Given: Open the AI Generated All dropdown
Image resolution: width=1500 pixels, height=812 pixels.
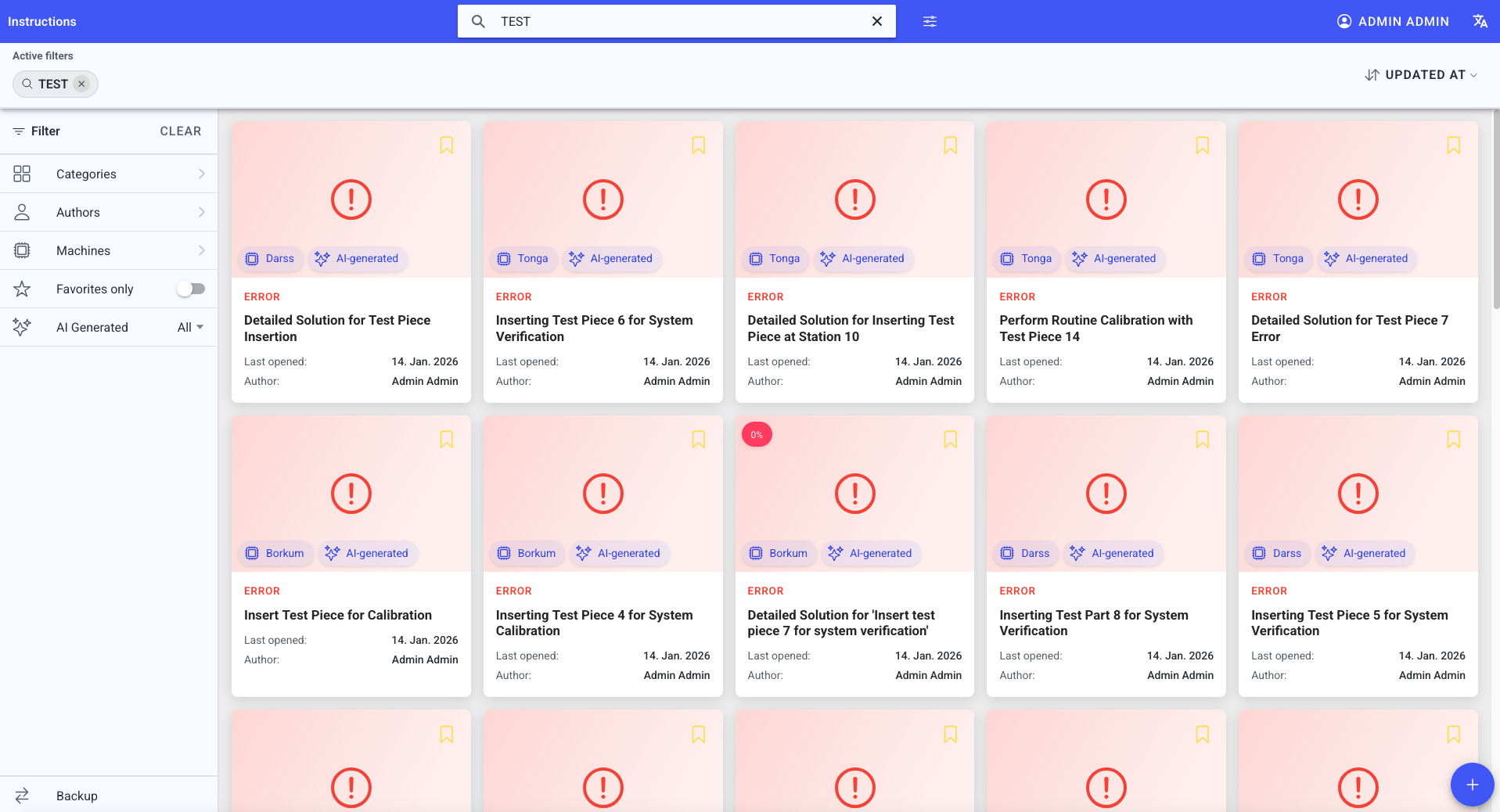Looking at the screenshot, I should tap(190, 327).
